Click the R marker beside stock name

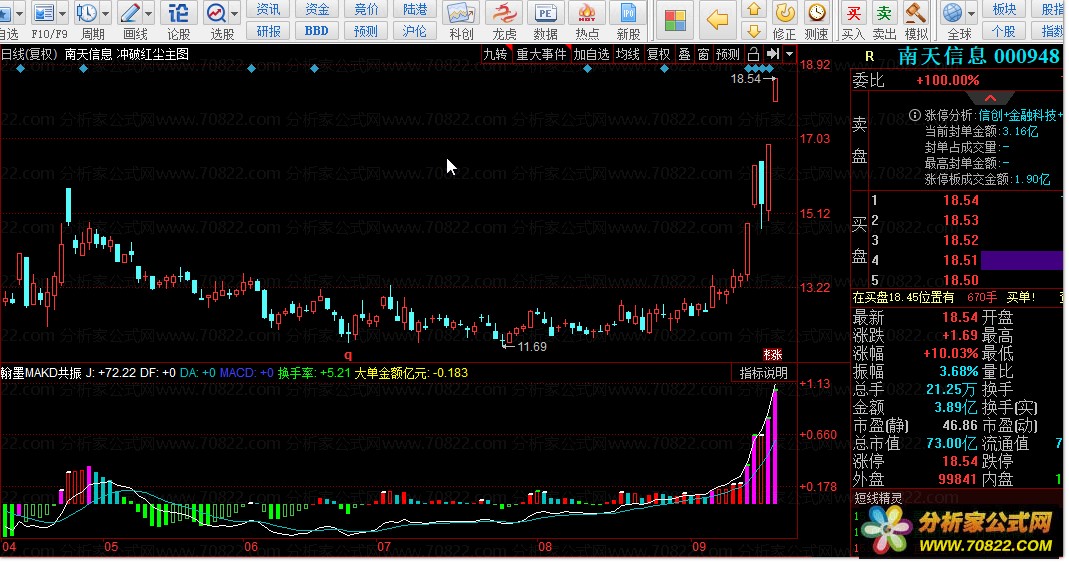click(x=869, y=57)
